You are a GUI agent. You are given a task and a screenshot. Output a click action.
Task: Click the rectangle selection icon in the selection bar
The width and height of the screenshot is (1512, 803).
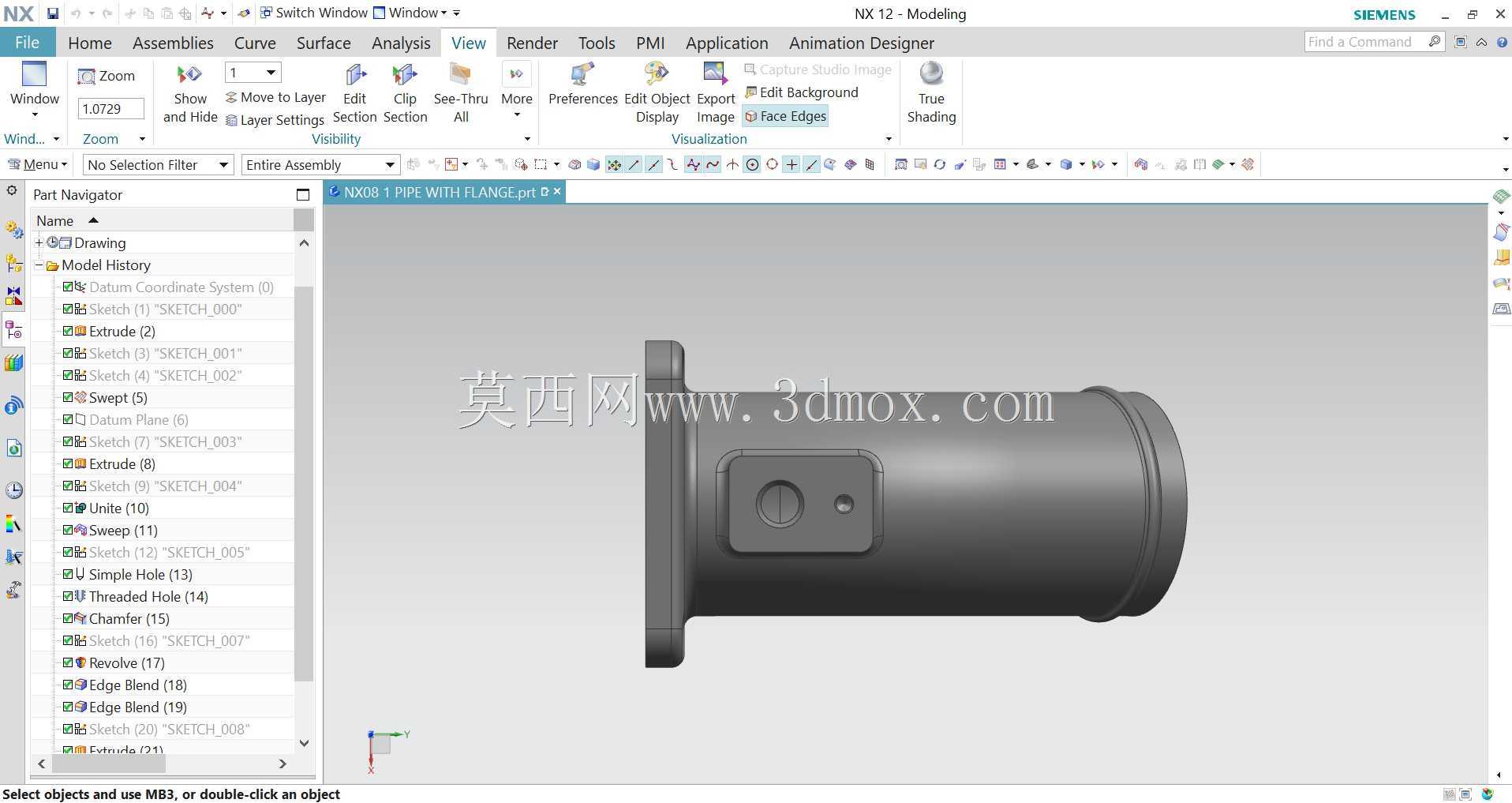point(541,164)
